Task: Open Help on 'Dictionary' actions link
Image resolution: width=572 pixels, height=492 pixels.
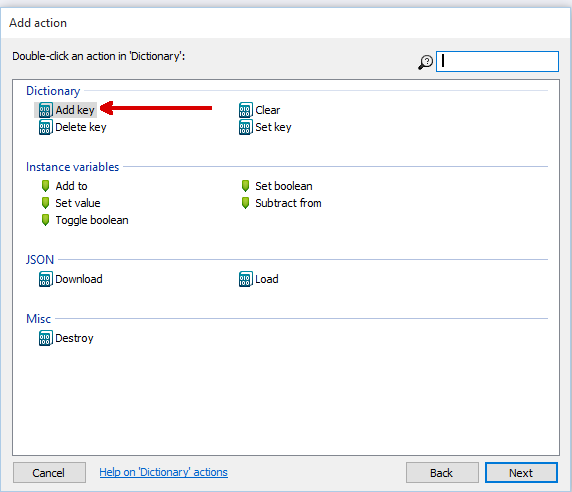Action: (163, 472)
